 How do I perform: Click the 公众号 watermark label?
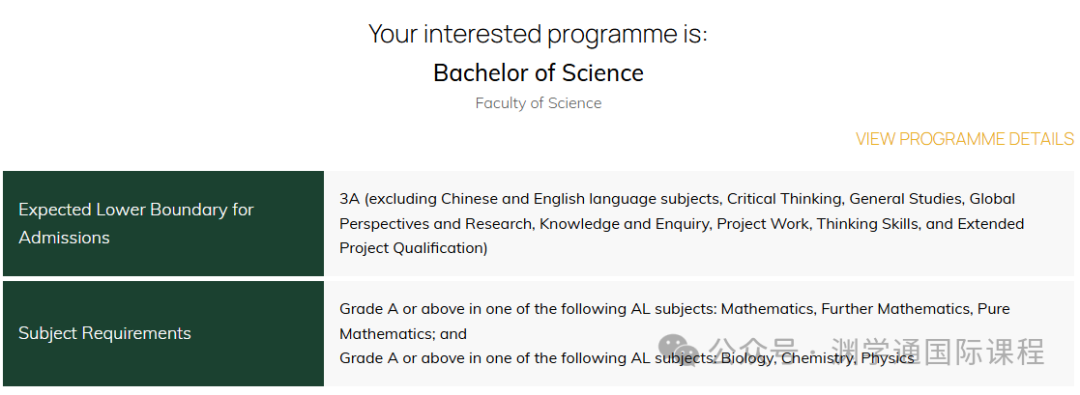[x=754, y=351]
